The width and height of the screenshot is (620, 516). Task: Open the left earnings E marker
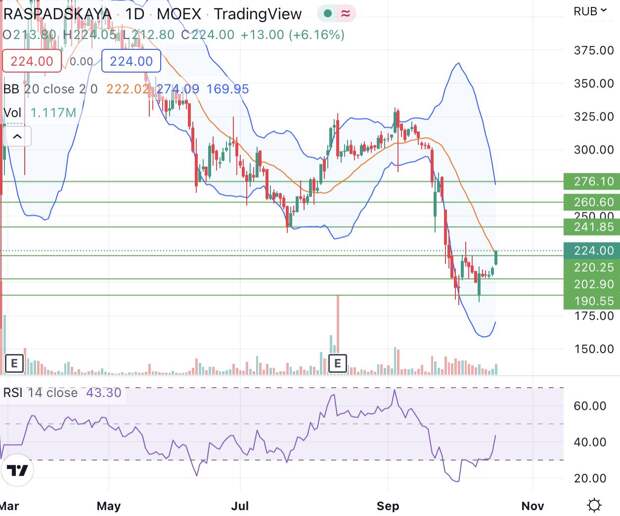click(14, 363)
